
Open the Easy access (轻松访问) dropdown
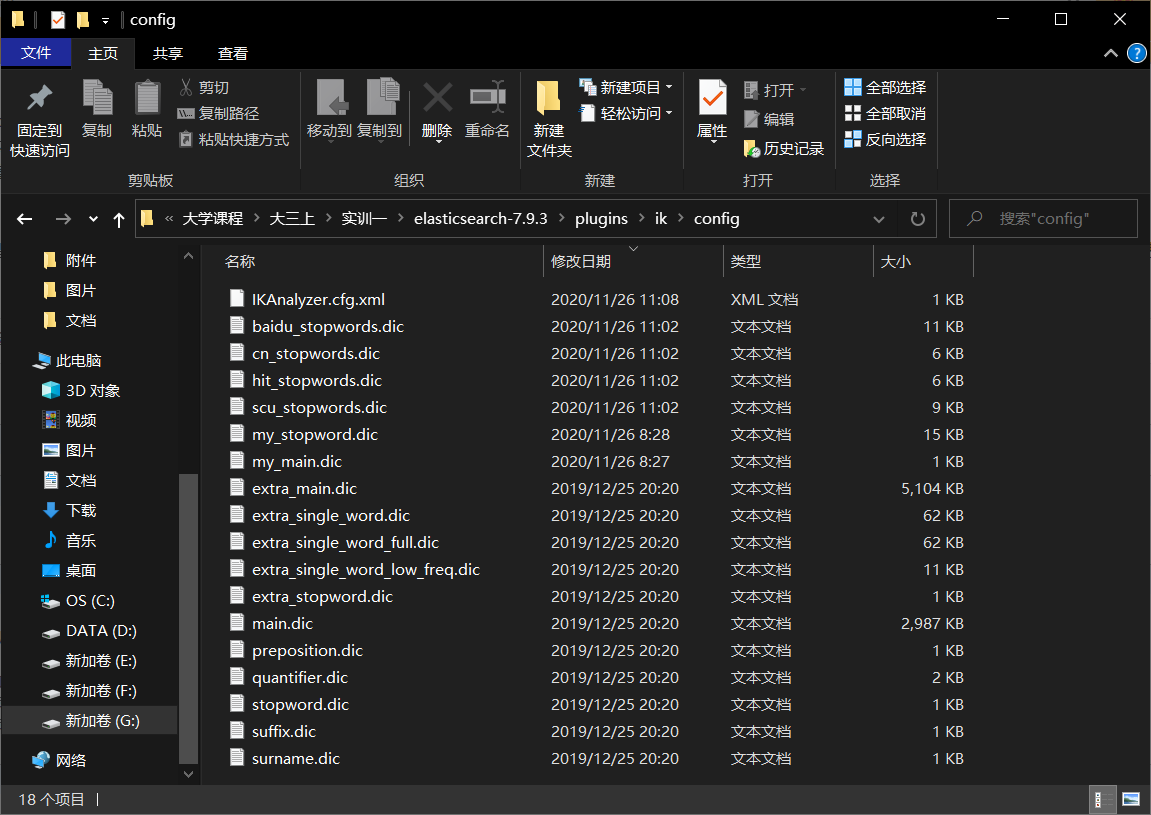626,113
